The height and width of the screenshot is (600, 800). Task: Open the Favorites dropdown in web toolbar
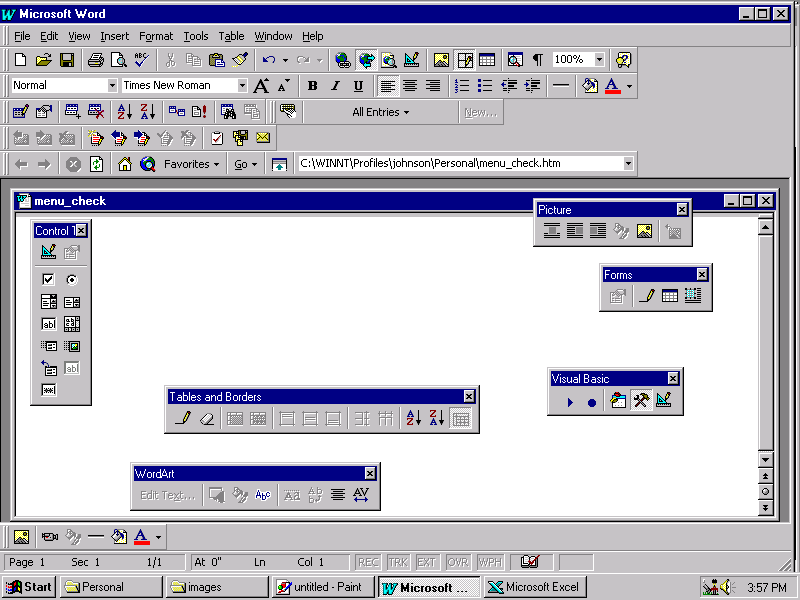pos(191,164)
